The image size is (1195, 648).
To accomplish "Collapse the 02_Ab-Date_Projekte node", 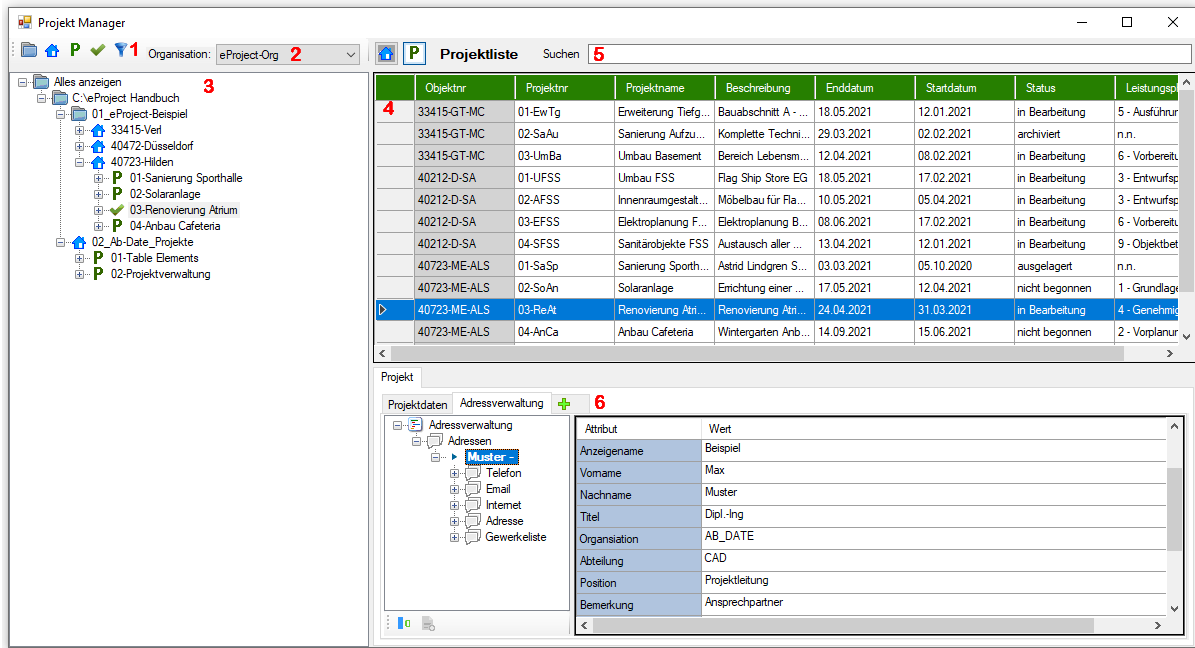I will pyautogui.click(x=61, y=242).
